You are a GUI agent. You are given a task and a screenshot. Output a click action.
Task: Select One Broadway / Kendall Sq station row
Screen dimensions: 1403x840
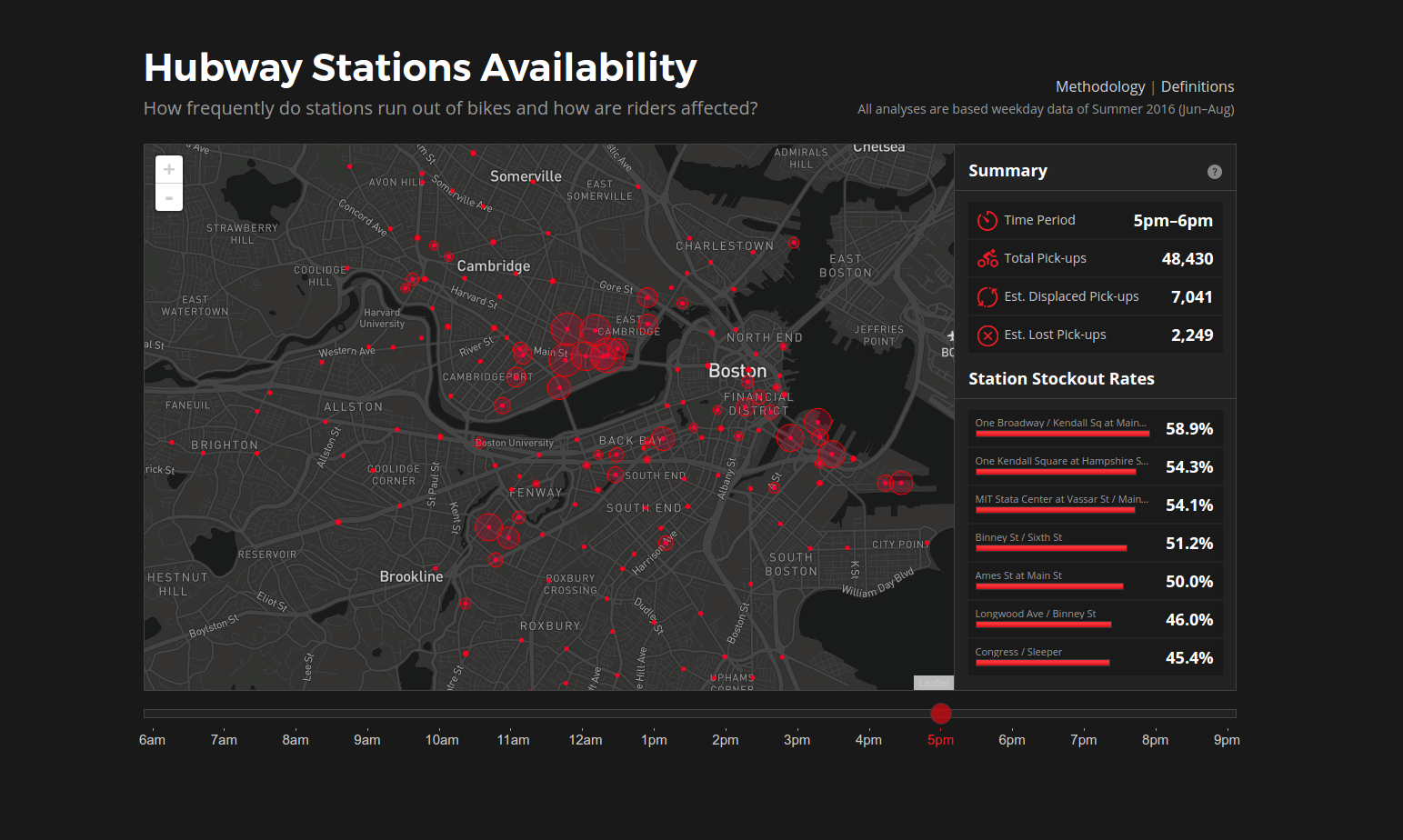point(1094,428)
